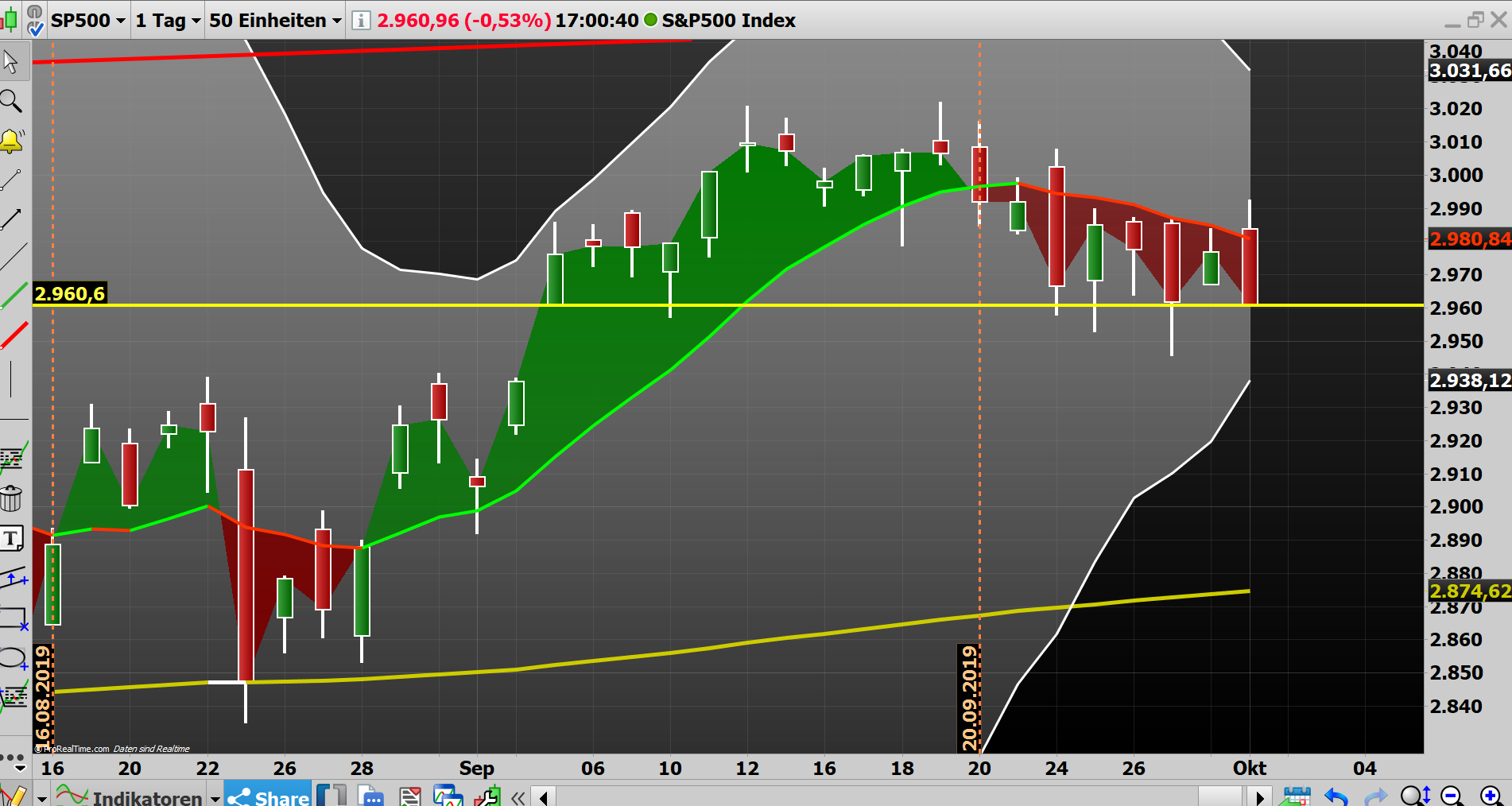Click the 20.09.2019 vertical date marker
The image size is (1512, 806).
point(969,698)
